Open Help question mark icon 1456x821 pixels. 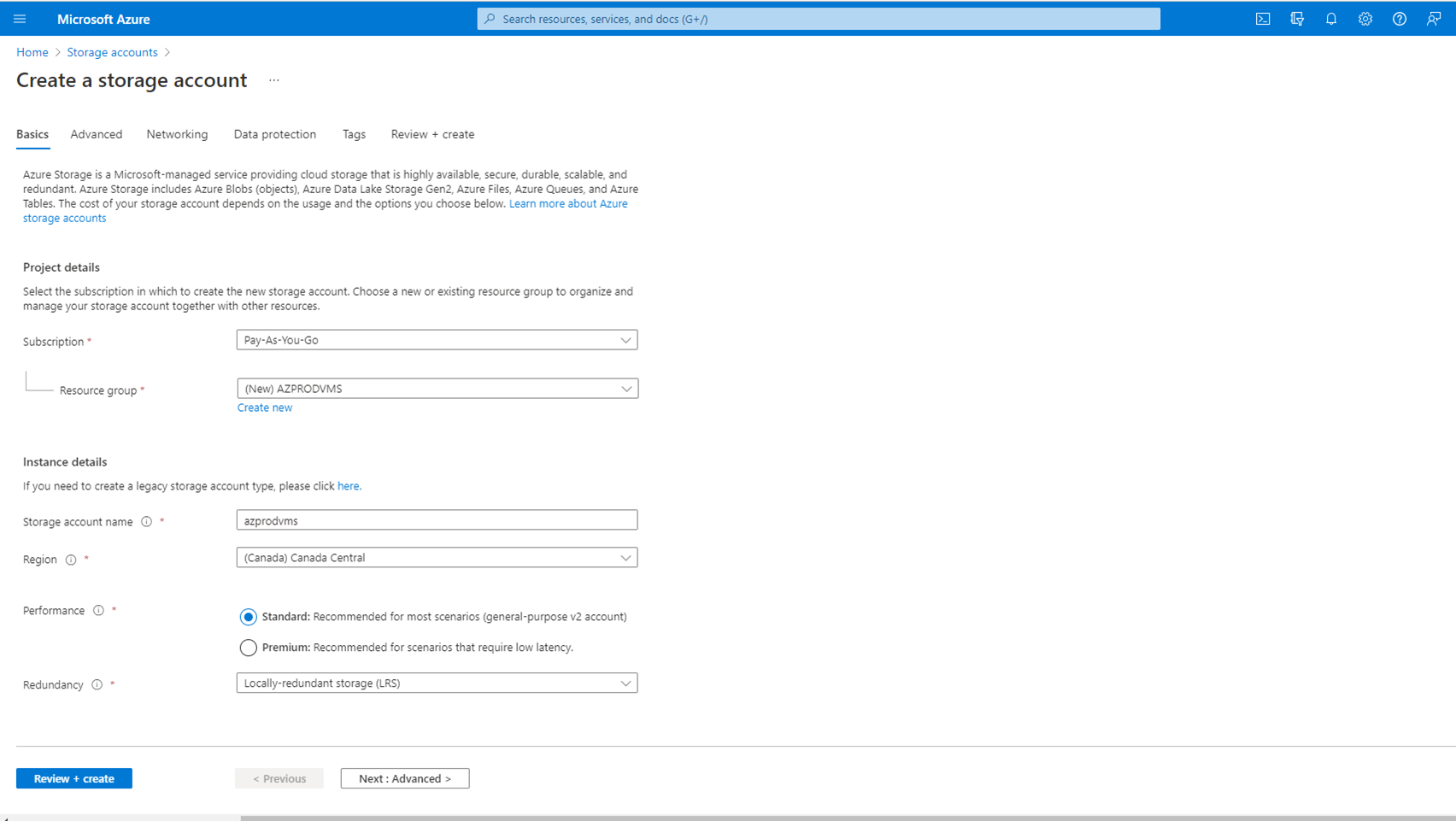tap(1400, 19)
